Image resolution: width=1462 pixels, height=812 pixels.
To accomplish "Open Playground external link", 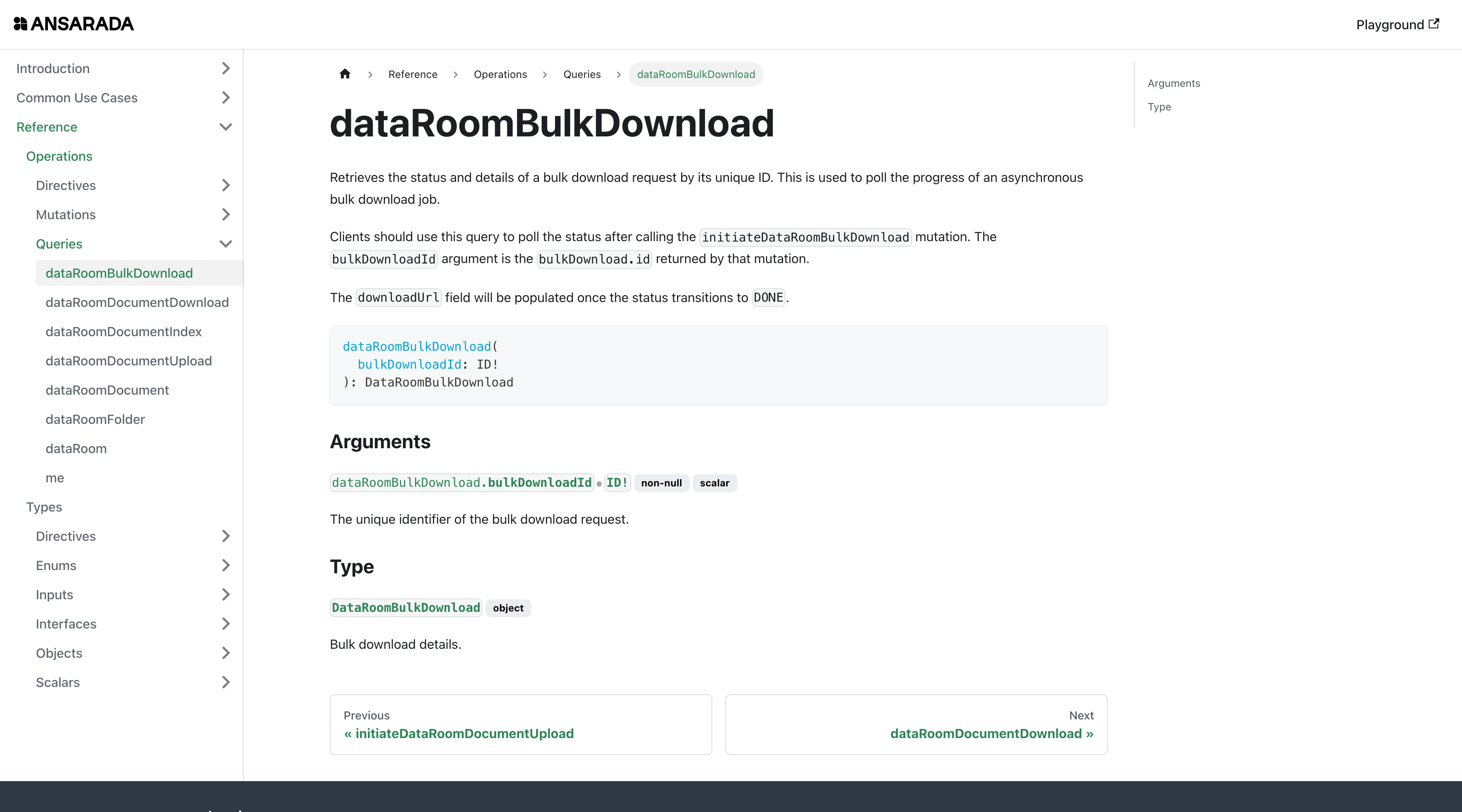I will 1397,24.
